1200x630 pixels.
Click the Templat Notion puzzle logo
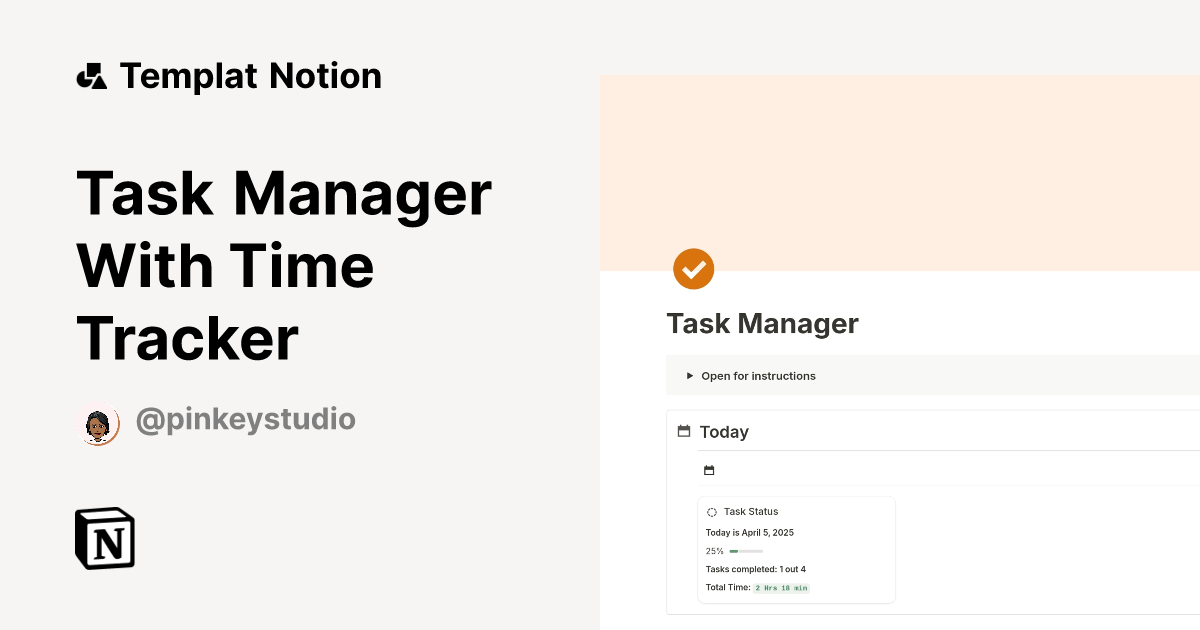[91, 74]
